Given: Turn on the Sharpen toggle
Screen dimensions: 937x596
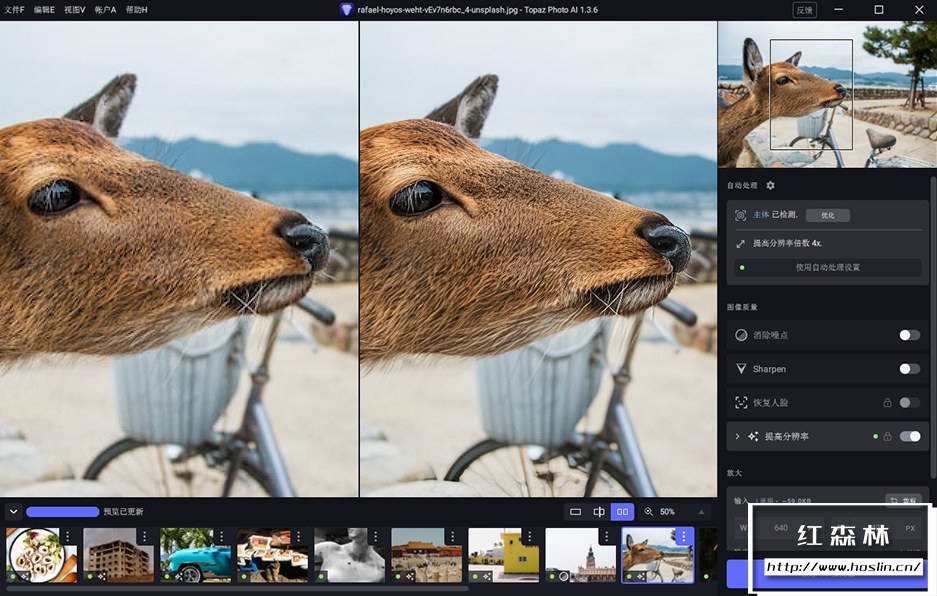Looking at the screenshot, I should point(909,369).
